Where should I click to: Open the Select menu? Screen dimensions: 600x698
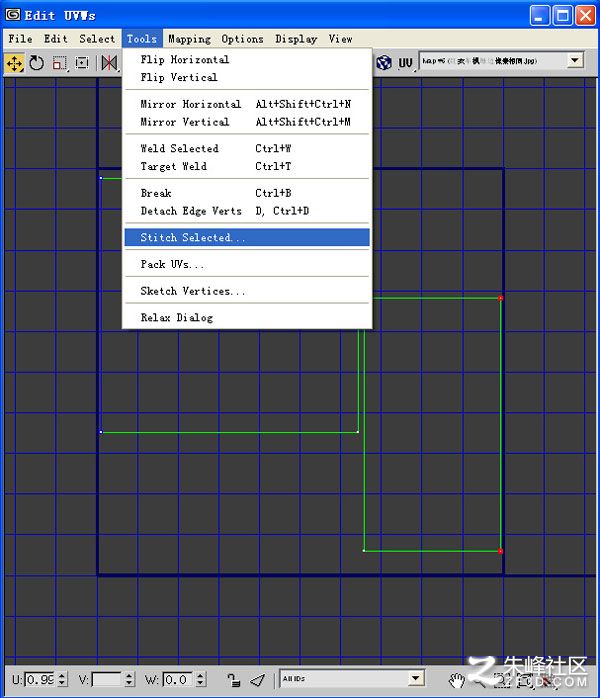(97, 39)
